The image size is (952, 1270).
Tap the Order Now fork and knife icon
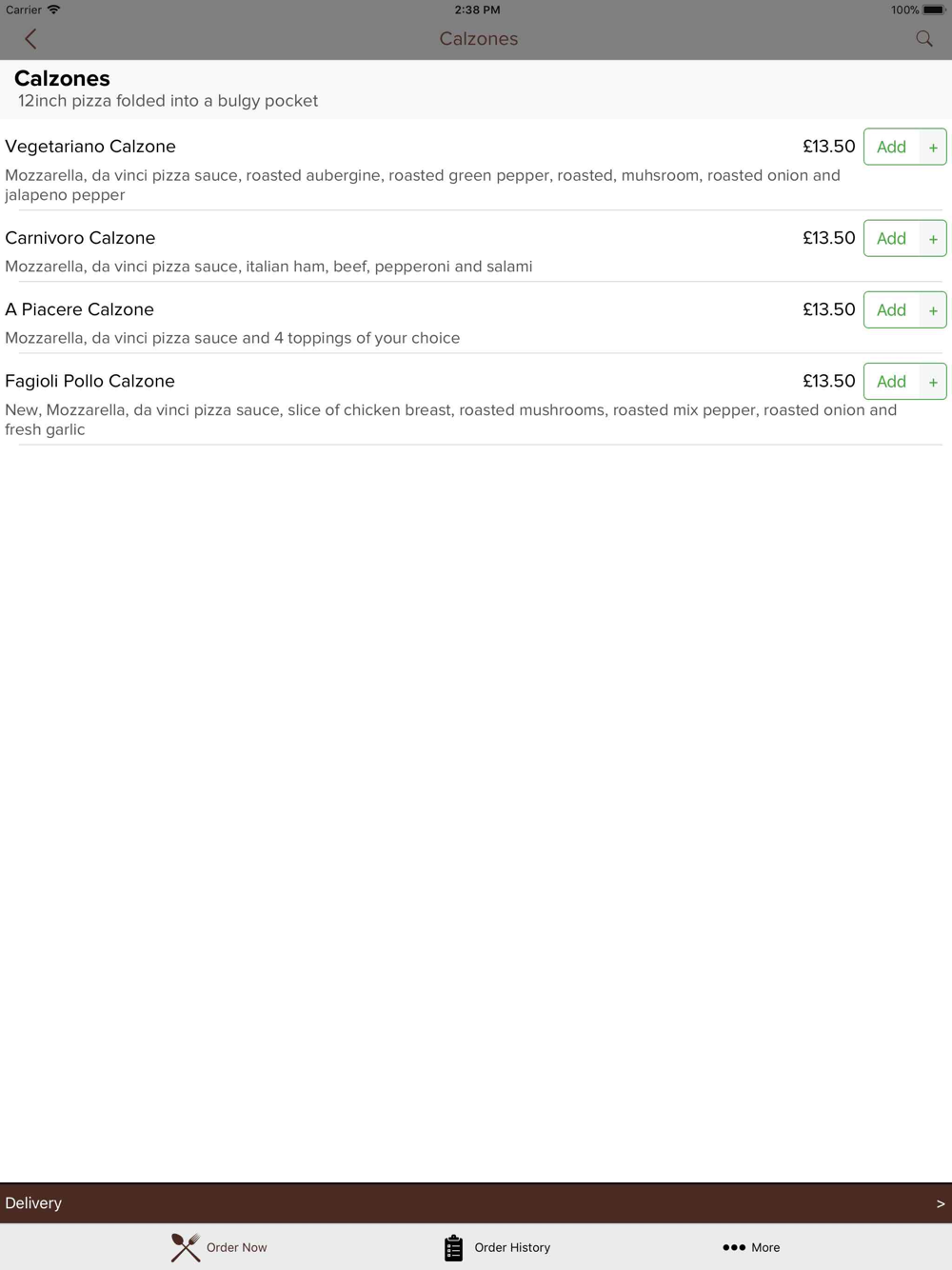click(x=186, y=1247)
